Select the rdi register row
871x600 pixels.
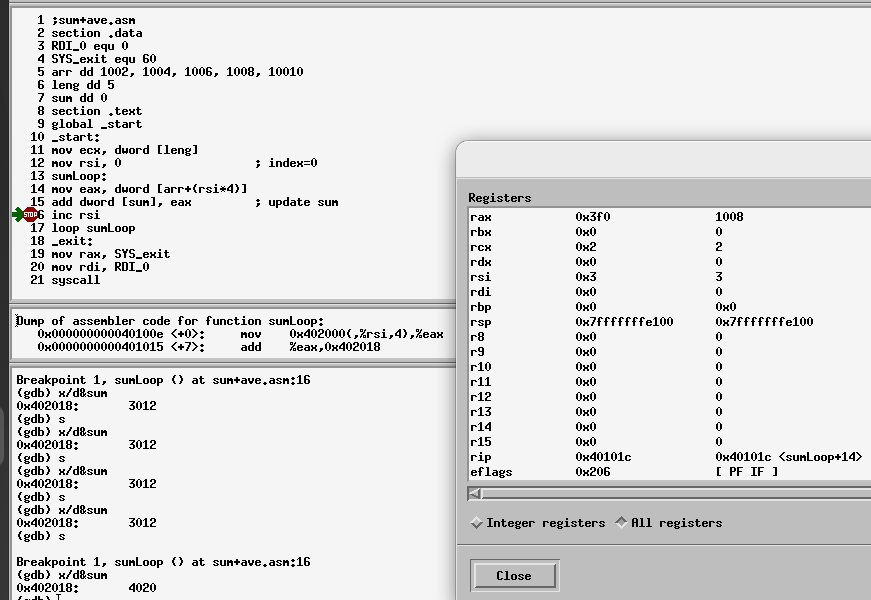669,292
